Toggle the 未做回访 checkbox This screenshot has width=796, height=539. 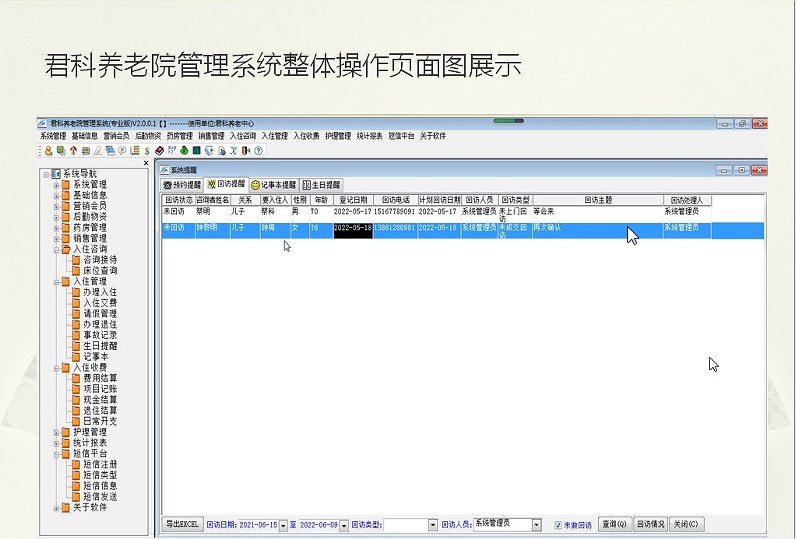[x=558, y=525]
